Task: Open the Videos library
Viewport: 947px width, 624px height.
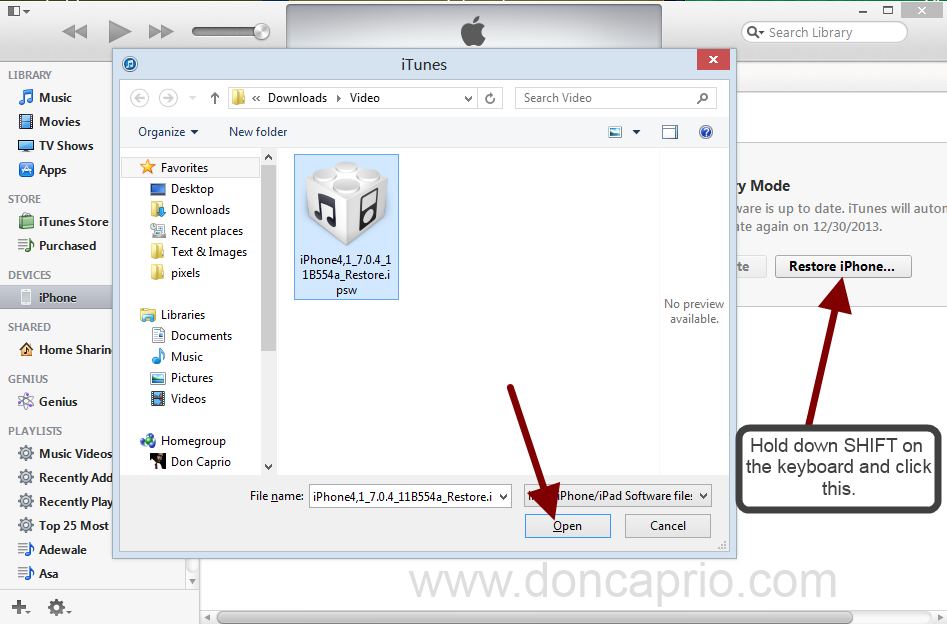Action: tap(188, 399)
